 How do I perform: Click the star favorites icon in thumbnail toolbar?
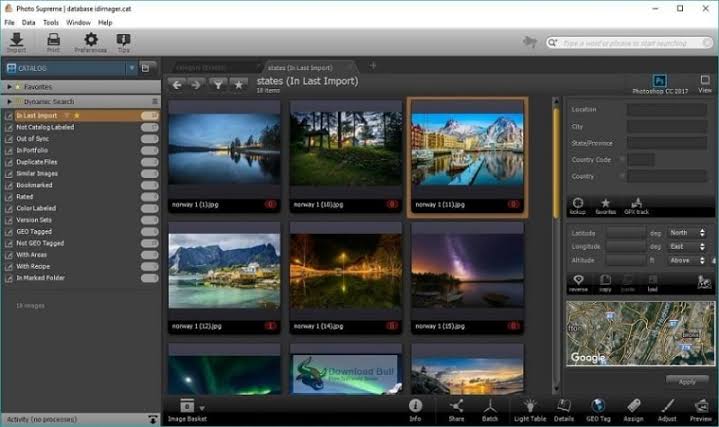tap(238, 85)
